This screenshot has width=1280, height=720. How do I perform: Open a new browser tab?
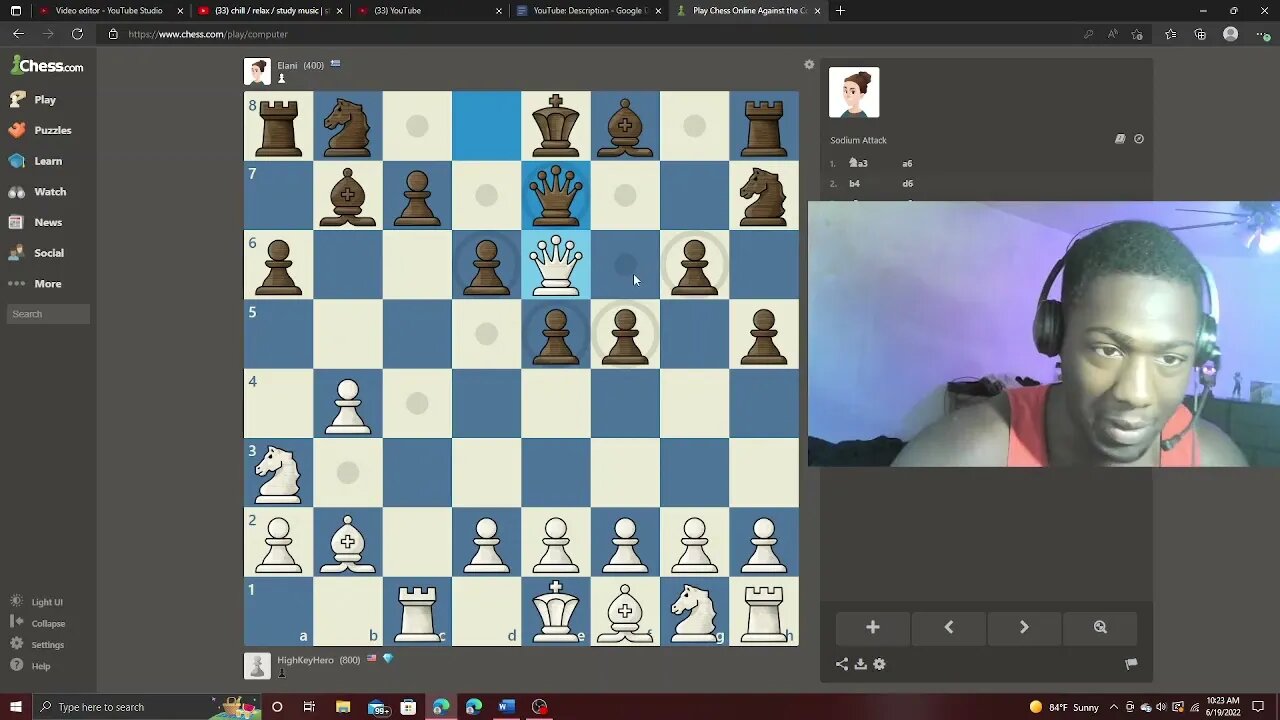point(840,10)
